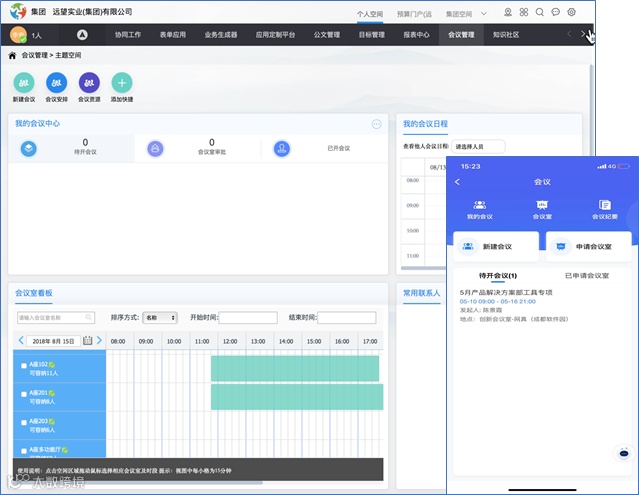Open the 会议安排 shortcut icon
This screenshot has height=495, width=639.
[57, 83]
